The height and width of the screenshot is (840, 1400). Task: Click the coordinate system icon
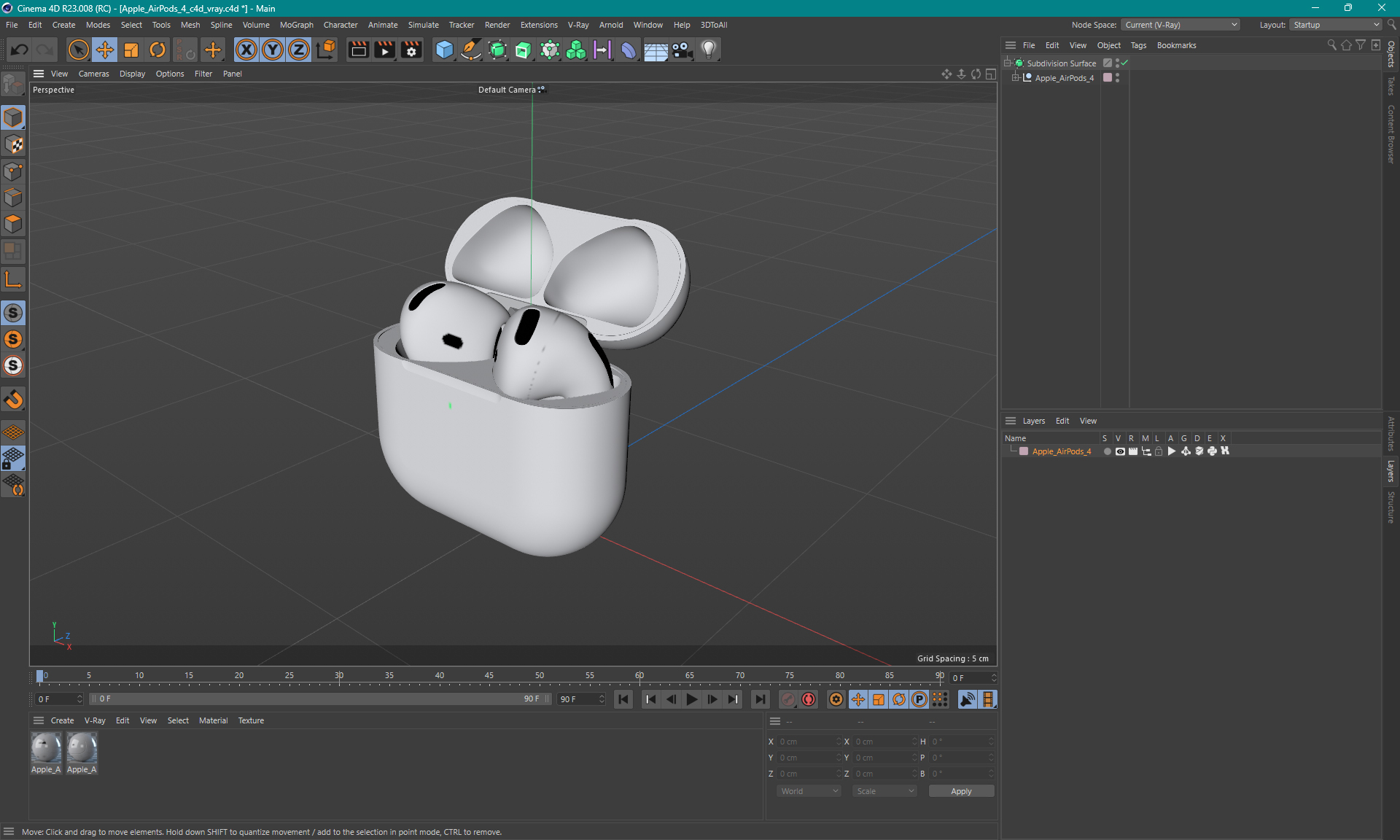pyautogui.click(x=327, y=50)
